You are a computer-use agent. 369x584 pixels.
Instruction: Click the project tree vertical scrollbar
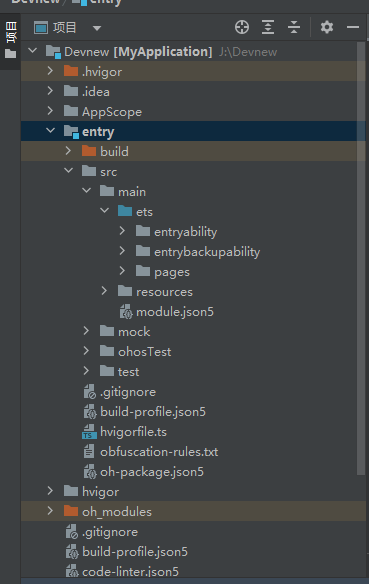[x=361, y=258]
